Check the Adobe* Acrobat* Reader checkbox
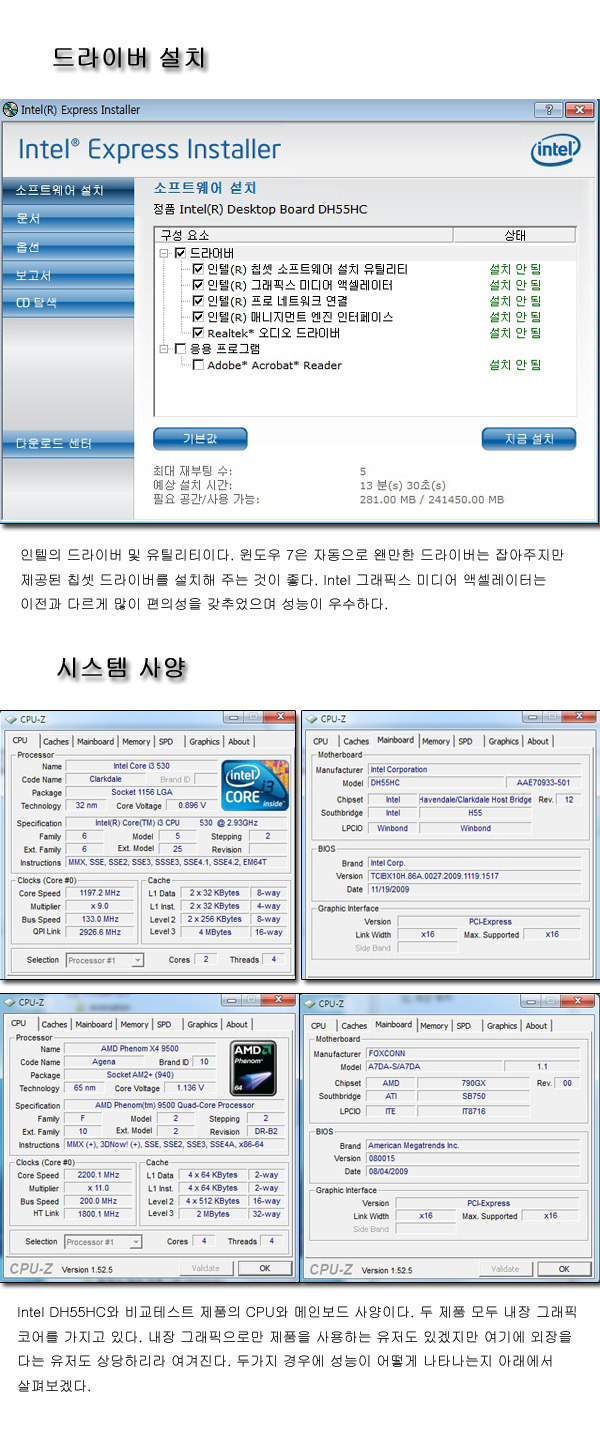This screenshot has height=1450, width=600. point(199,365)
